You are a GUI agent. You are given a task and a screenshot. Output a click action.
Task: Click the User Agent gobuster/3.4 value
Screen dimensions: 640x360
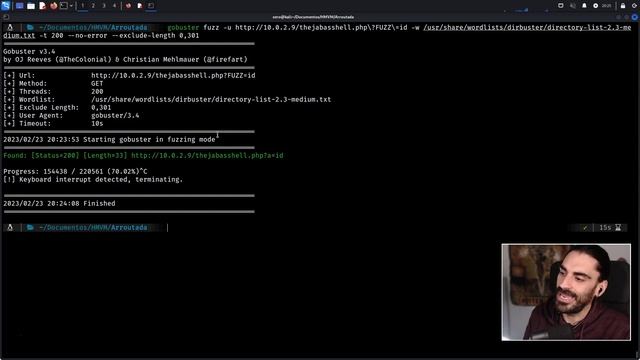[x=115, y=116]
